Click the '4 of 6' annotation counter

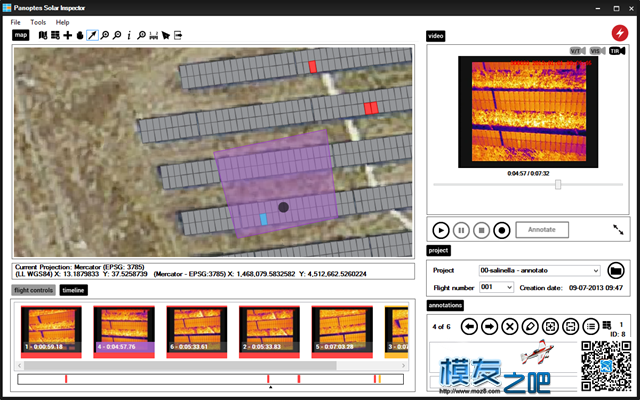tap(441, 327)
